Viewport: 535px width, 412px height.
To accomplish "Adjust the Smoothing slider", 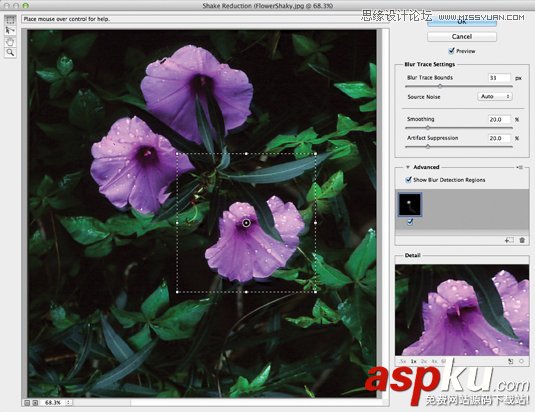I will 428,128.
